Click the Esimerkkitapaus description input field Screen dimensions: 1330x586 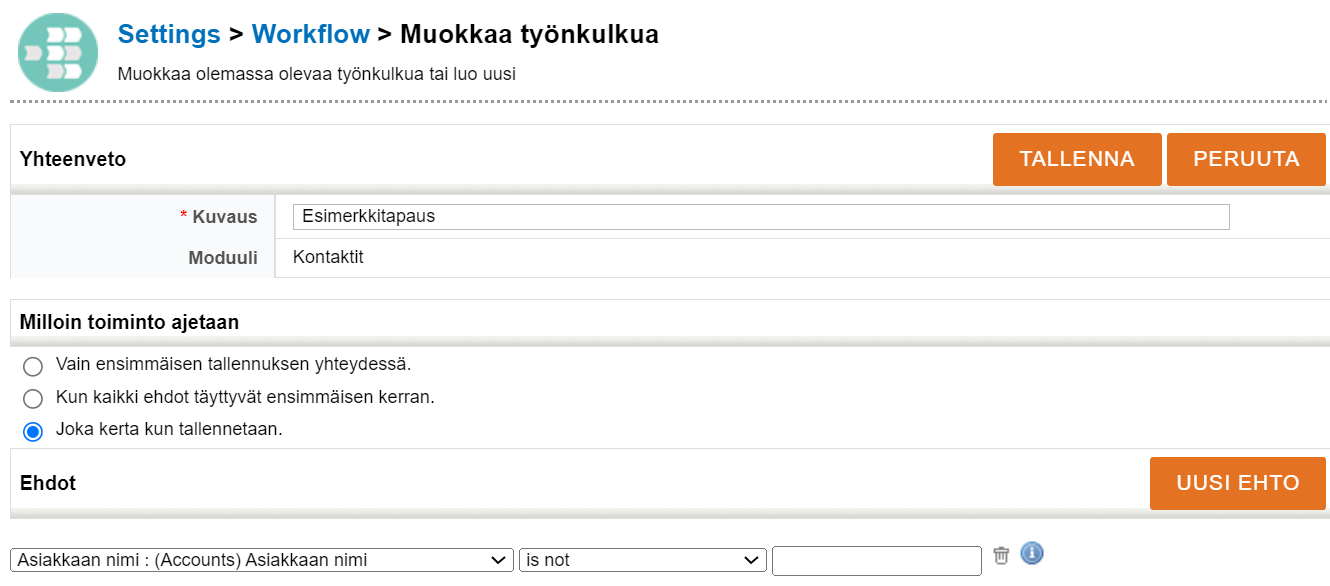760,217
